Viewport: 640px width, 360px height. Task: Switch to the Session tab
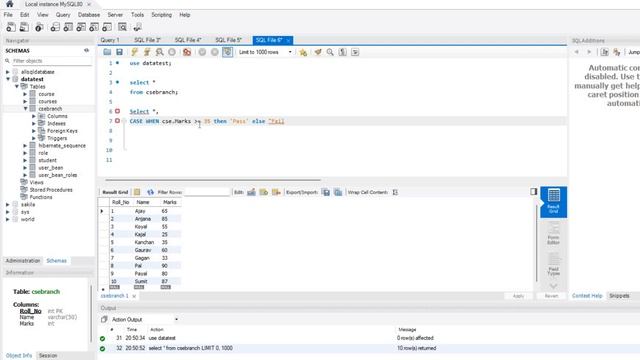pos(48,356)
